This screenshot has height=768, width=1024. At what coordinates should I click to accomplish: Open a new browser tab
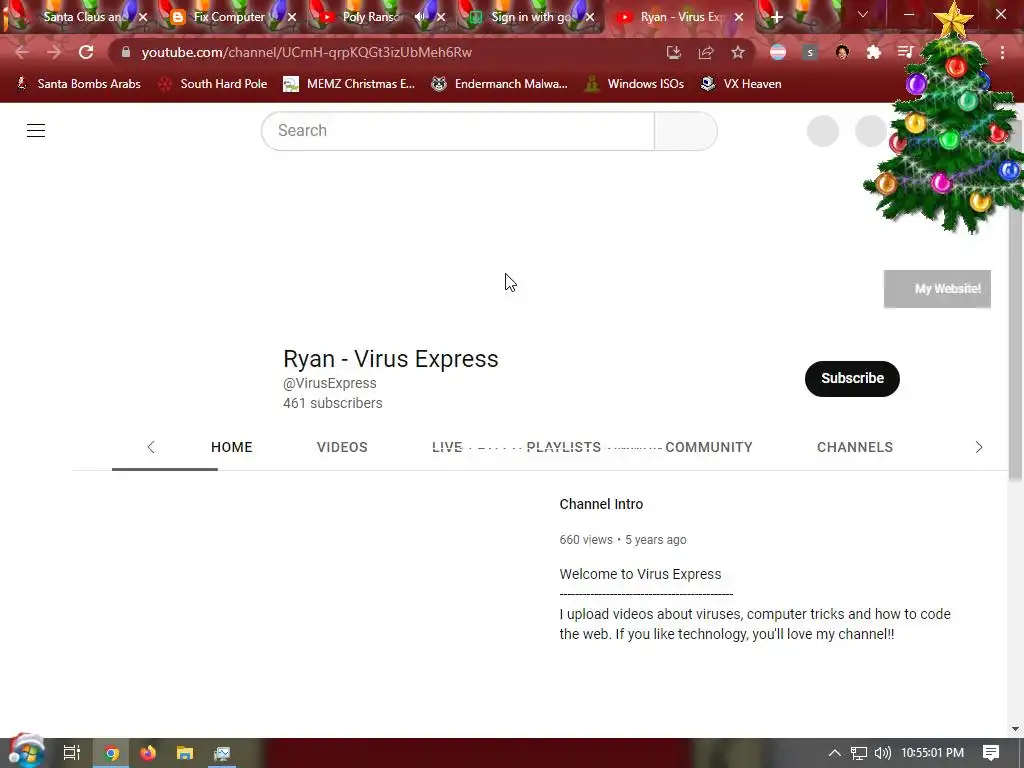click(x=776, y=18)
